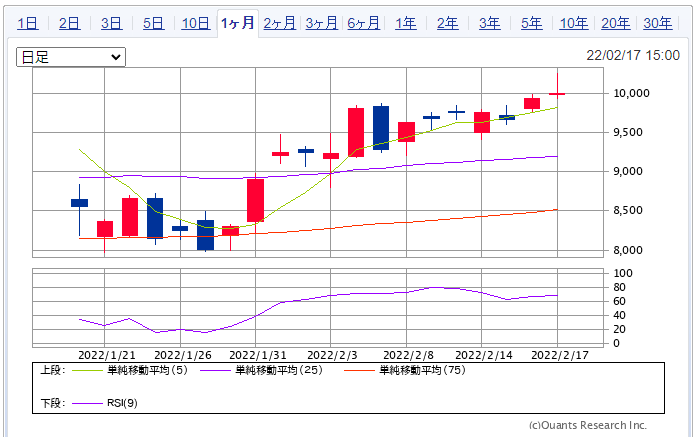Click the large red candlestick near 2022/1/31
Viewport: 693px width, 437px height.
(255, 200)
